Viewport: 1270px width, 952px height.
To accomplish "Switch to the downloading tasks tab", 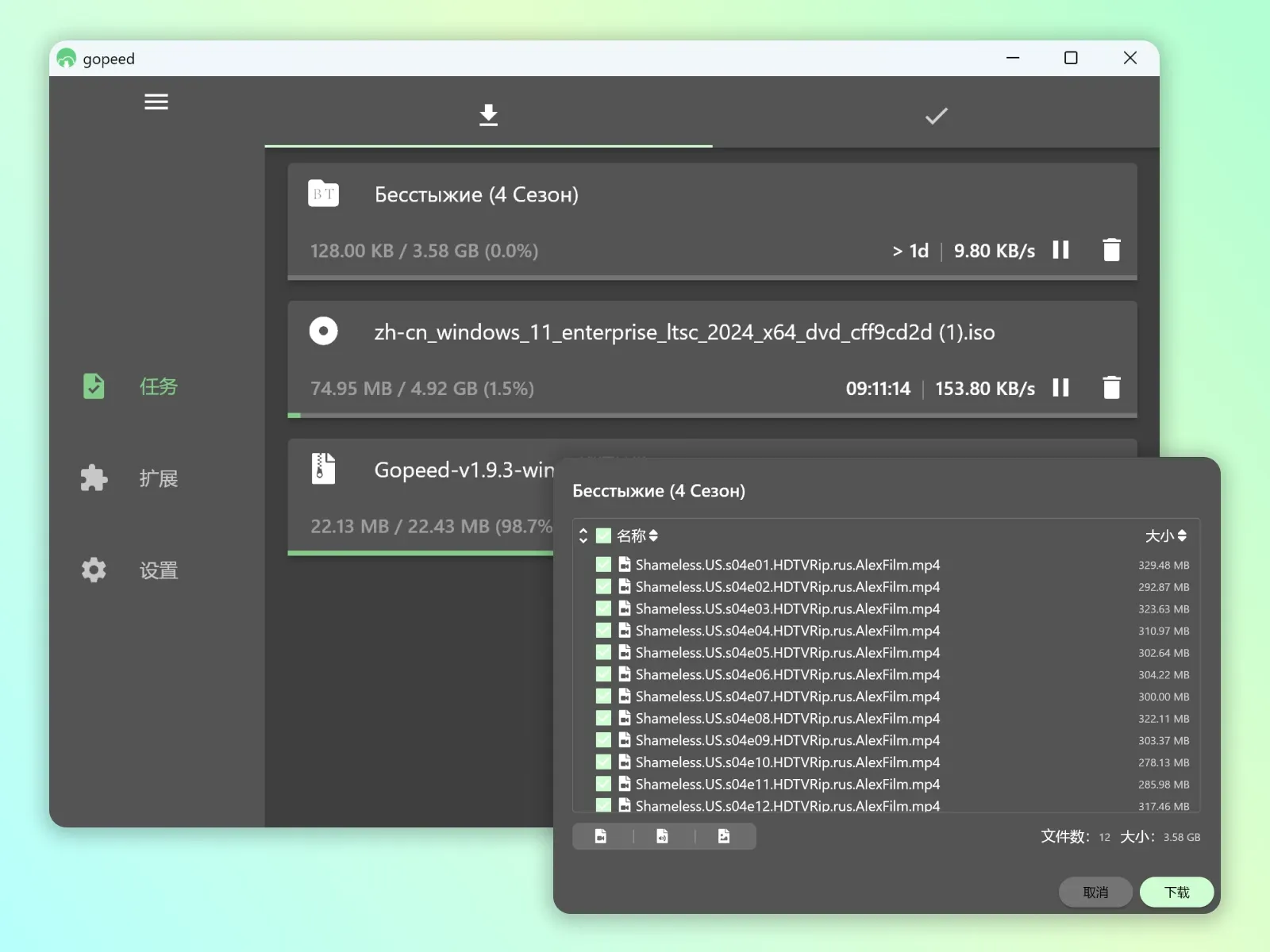I will click(488, 115).
